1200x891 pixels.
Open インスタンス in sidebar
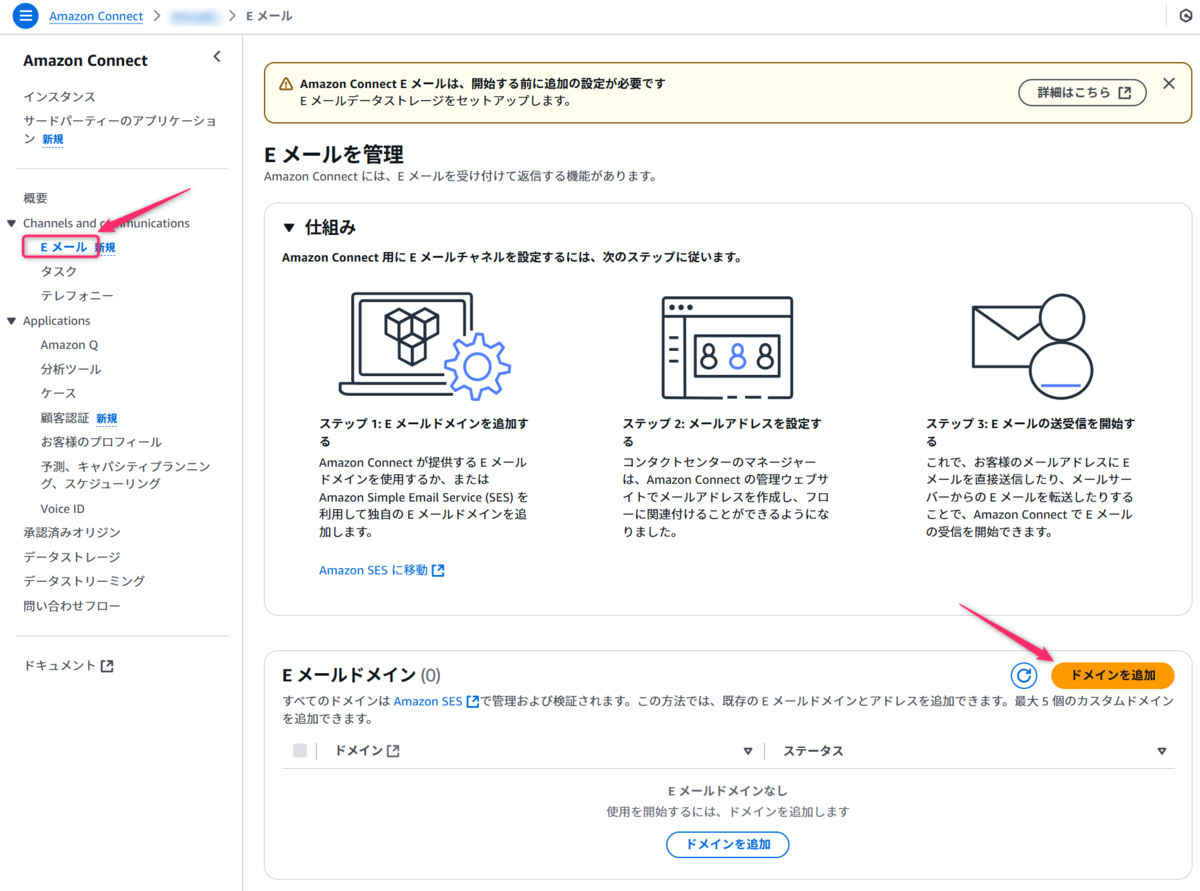(60, 97)
